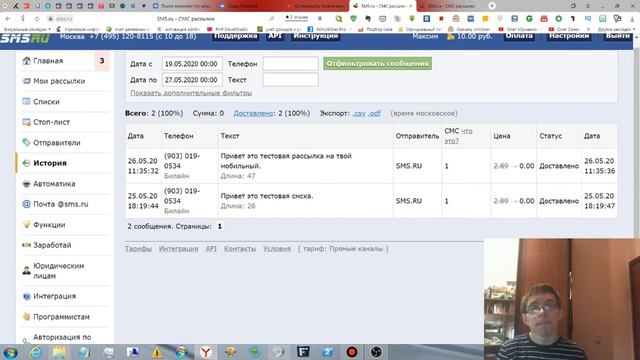Click the Юридическим лицам person icon
The width and height of the screenshot is (640, 360).
tap(27, 271)
